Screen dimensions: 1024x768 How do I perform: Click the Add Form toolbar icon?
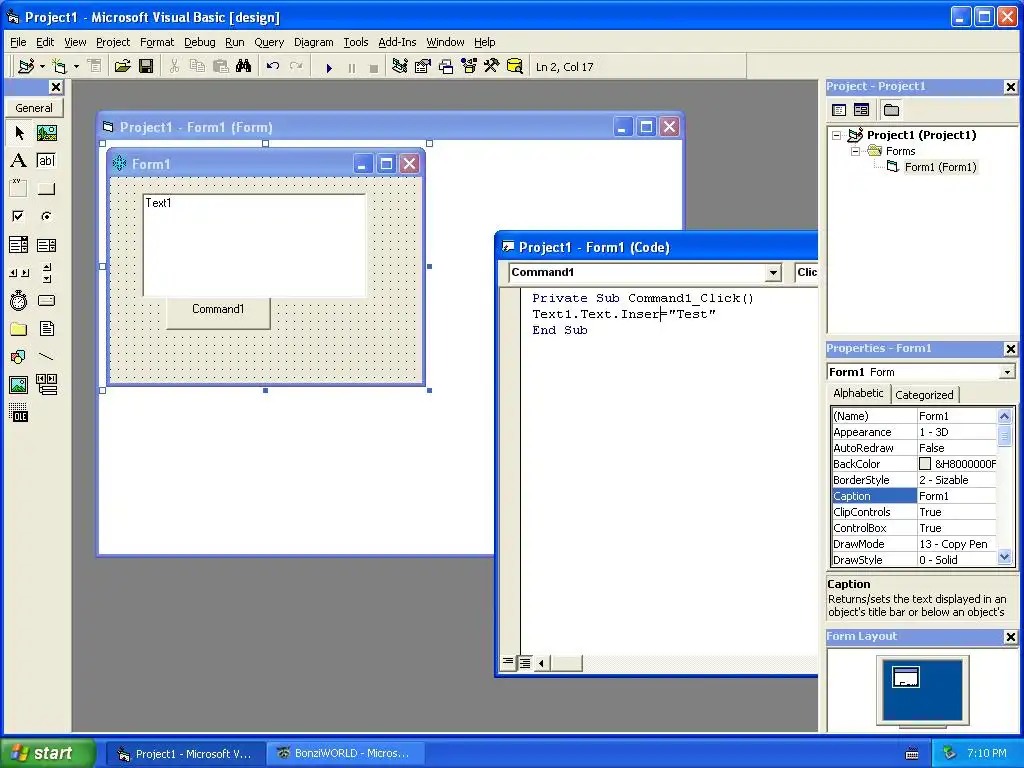tap(59, 66)
